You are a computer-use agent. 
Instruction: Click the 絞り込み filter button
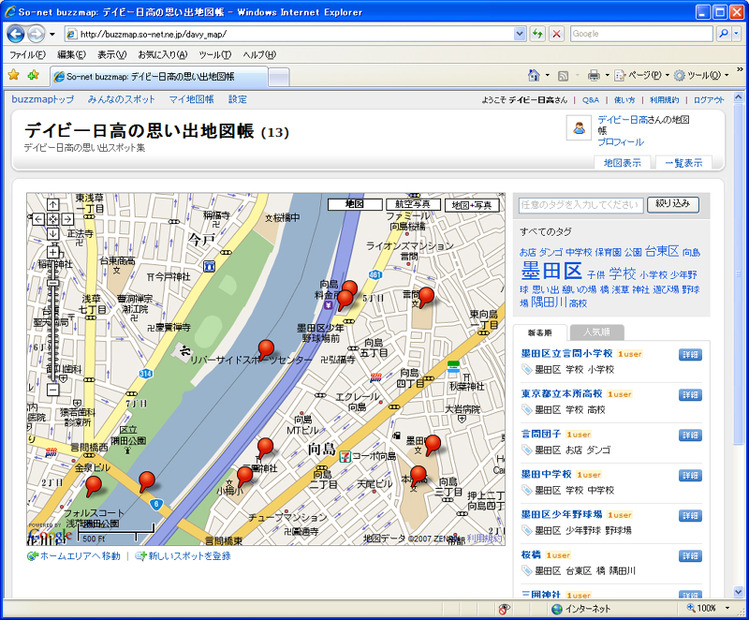pos(673,204)
